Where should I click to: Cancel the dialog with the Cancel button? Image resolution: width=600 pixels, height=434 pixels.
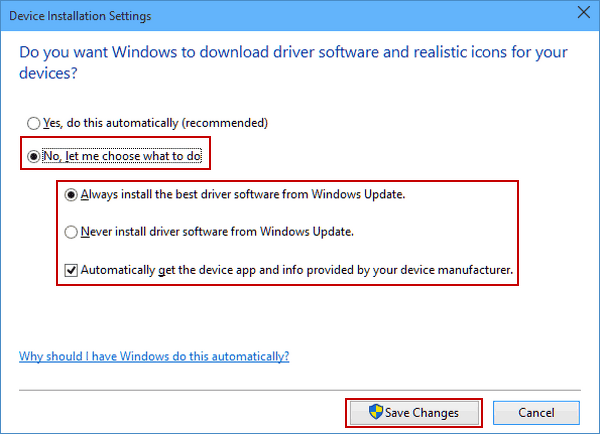coord(536,412)
